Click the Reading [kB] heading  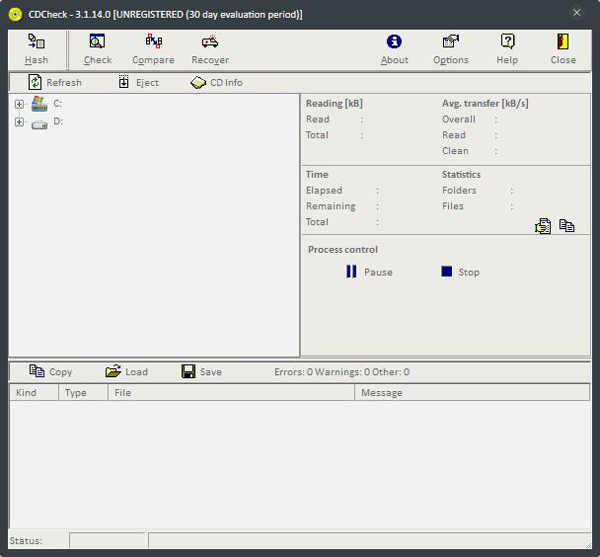334,103
